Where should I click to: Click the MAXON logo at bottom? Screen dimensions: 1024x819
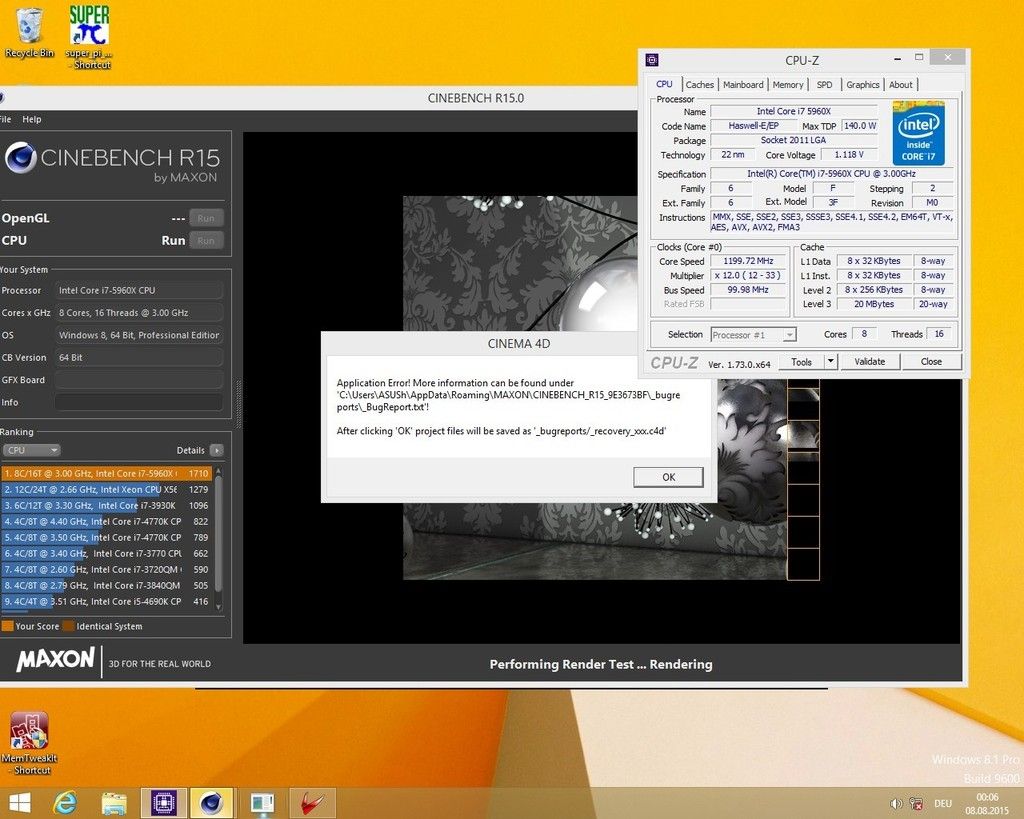click(56, 660)
